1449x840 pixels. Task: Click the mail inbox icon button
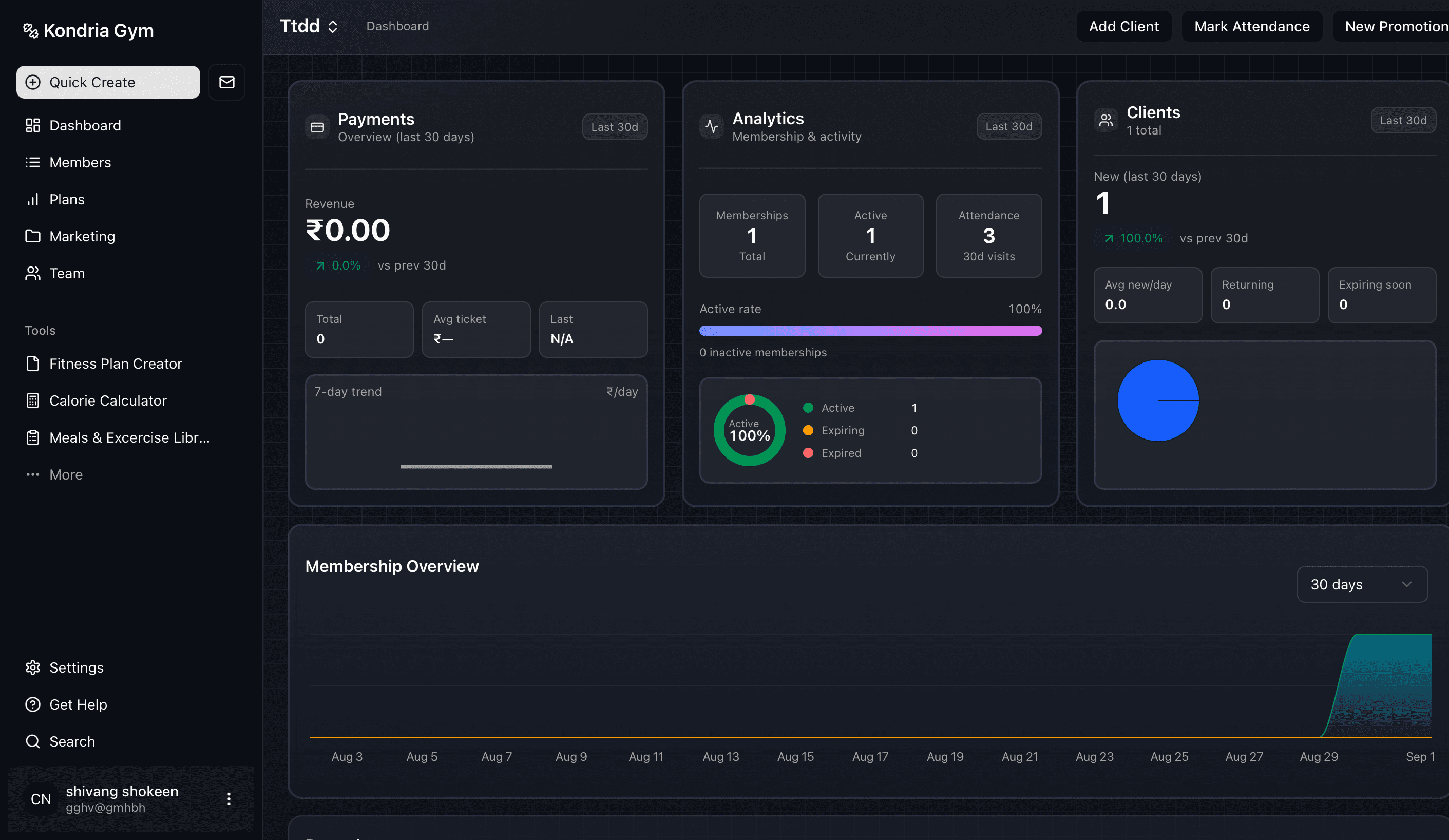(226, 82)
